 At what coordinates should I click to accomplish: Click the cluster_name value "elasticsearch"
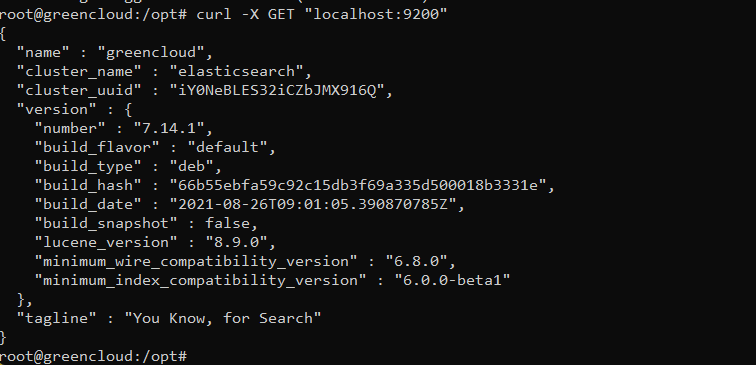click(236, 71)
